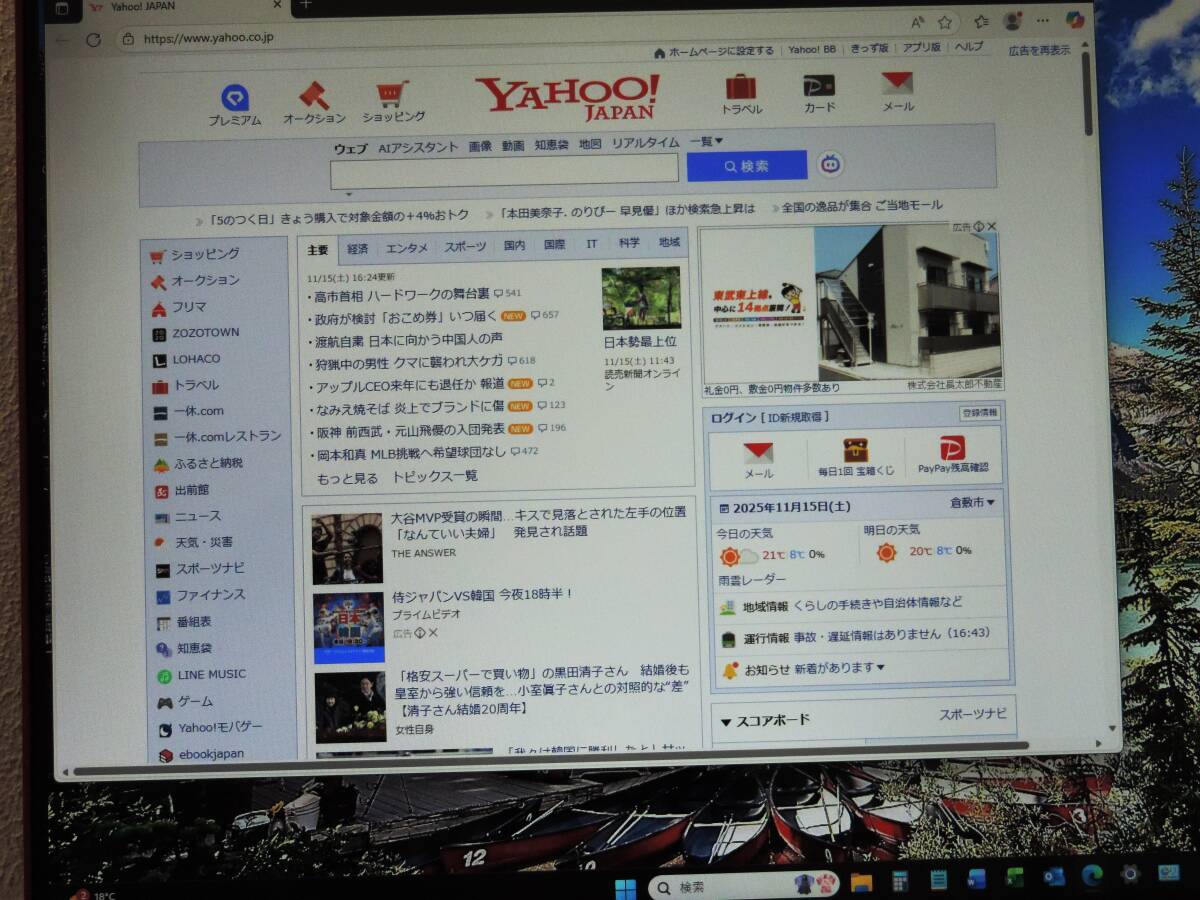Open headline 狩猟中の男性 クマに襲われ大ケガ
This screenshot has width=1200, height=900.
(x=408, y=362)
